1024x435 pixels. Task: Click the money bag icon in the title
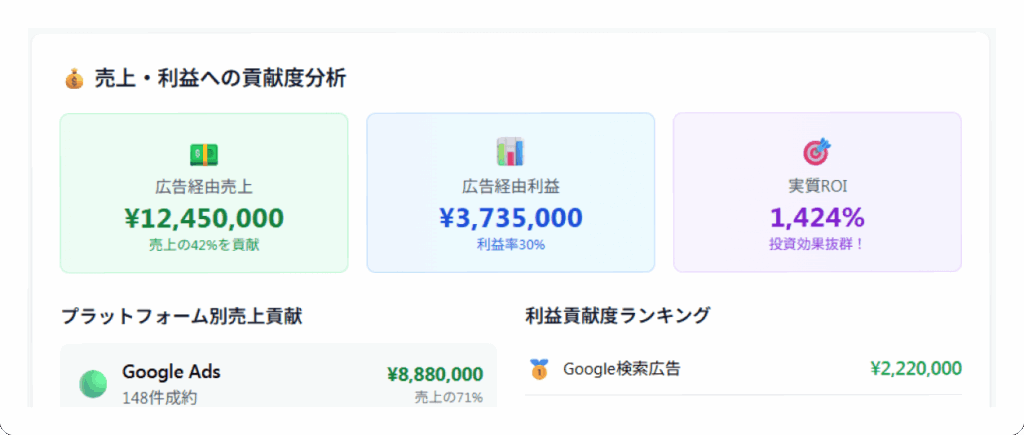[x=74, y=78]
